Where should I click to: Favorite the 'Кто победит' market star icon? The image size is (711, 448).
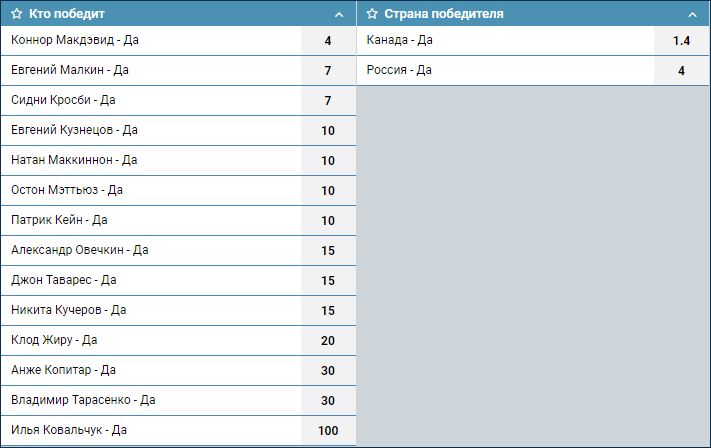coord(17,14)
